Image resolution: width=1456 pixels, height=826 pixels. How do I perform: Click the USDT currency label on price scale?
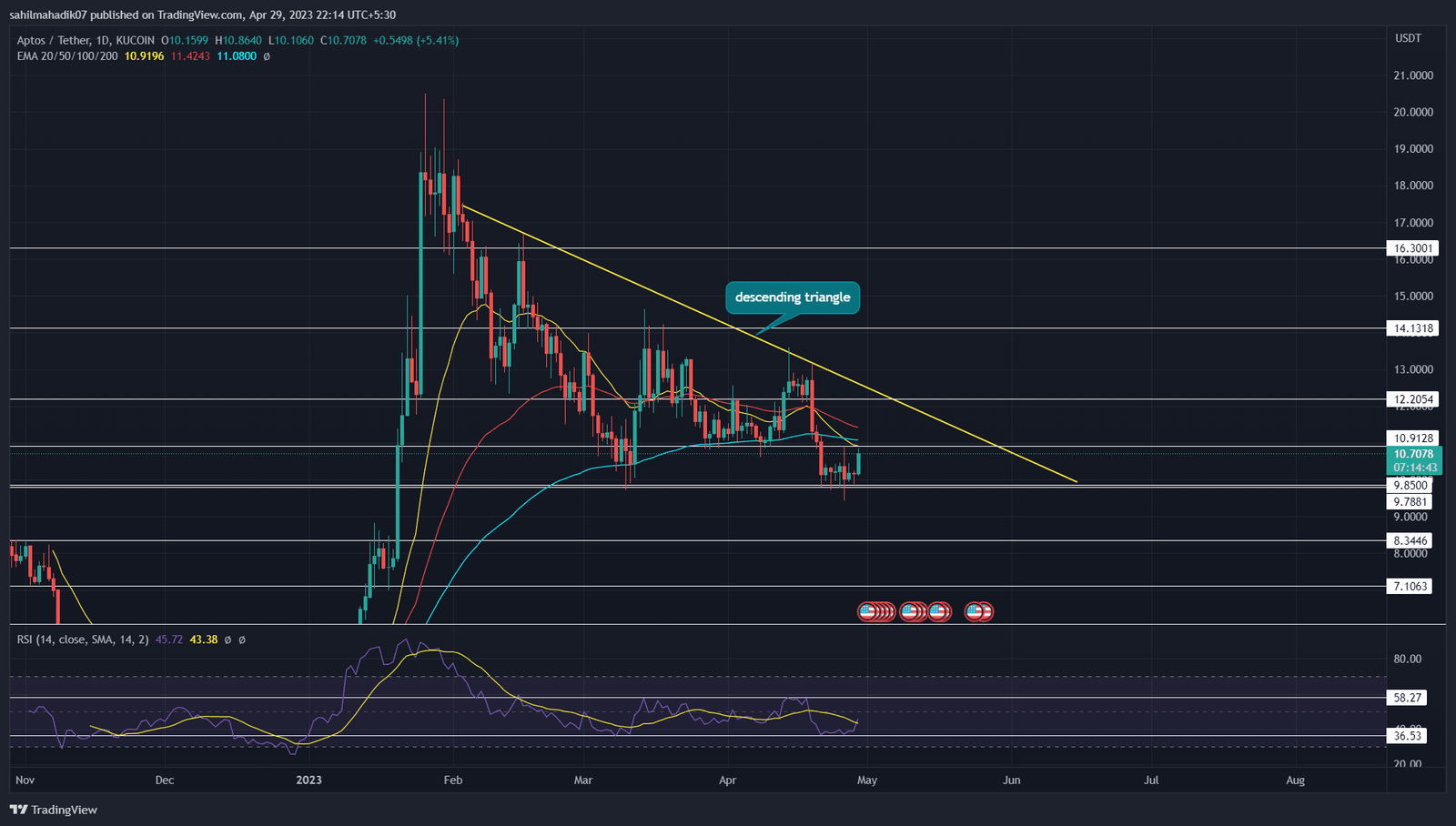coord(1408,38)
